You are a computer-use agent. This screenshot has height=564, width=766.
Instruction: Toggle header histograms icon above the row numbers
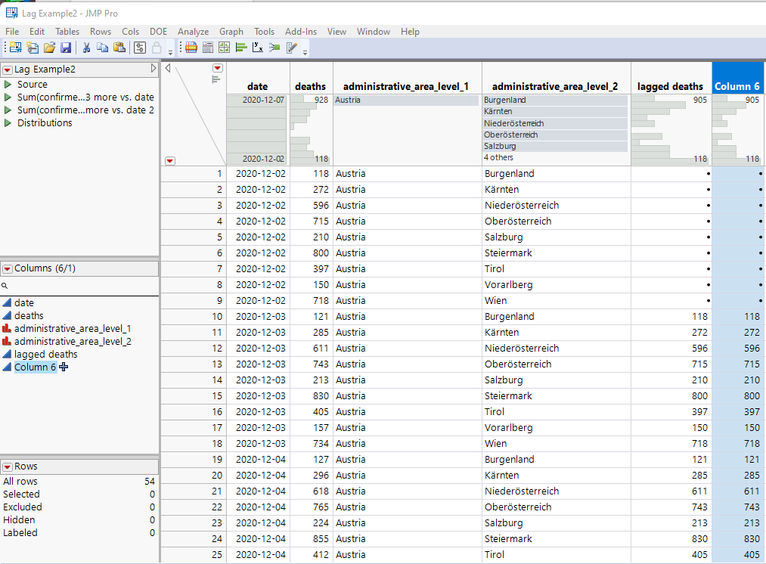(217, 78)
